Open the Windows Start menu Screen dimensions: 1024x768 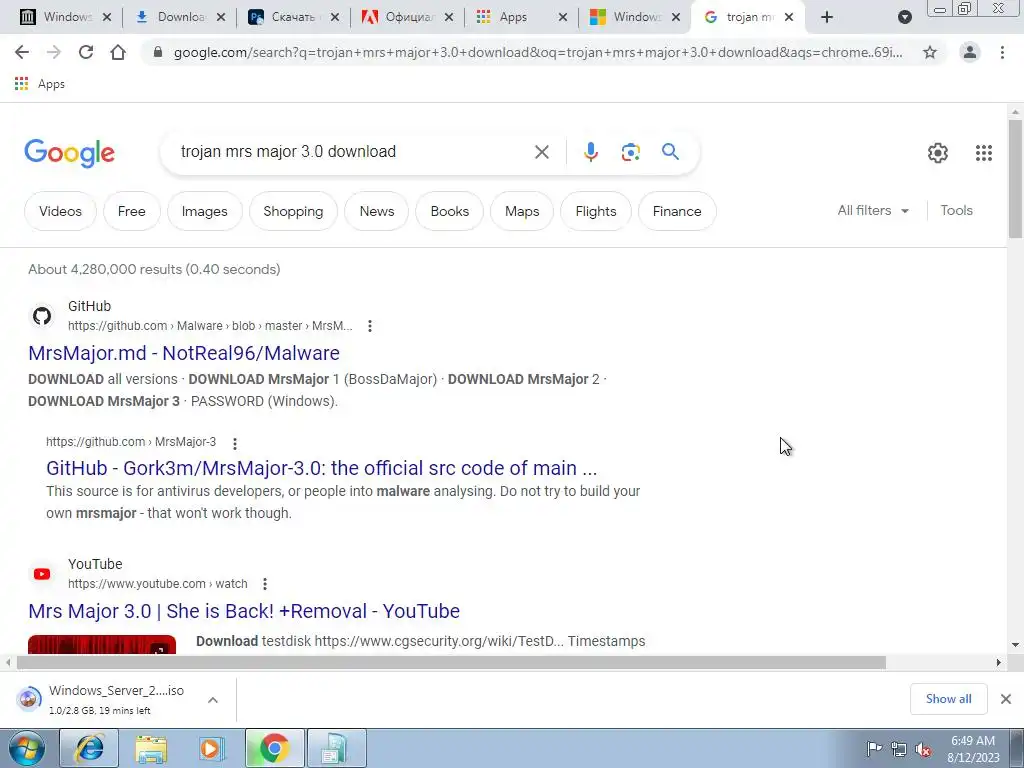point(27,748)
